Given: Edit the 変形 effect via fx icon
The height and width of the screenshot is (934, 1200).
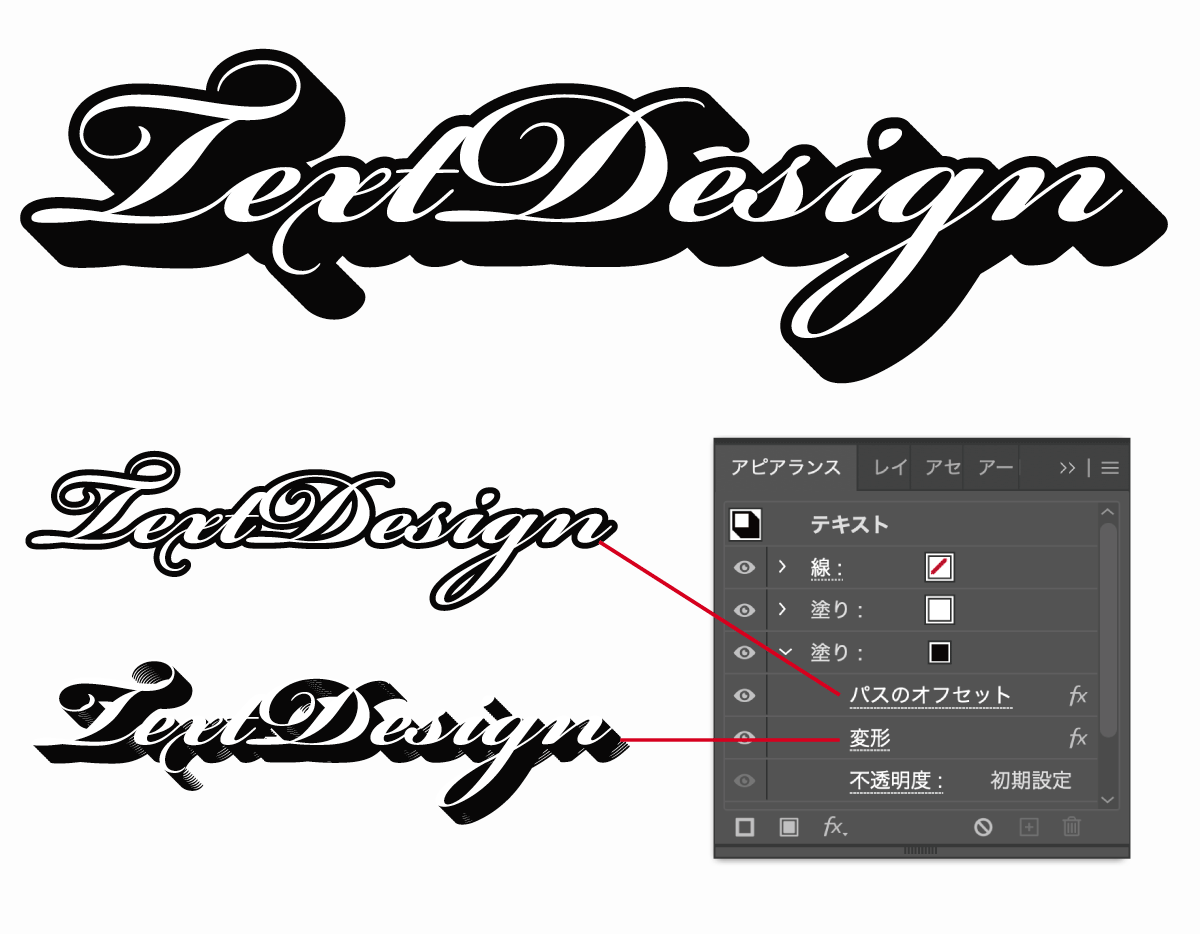Looking at the screenshot, I should pos(1078,738).
